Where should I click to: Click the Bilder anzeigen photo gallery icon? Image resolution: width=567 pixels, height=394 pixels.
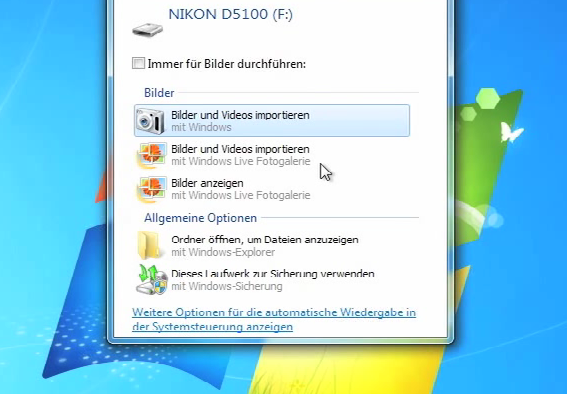152,189
